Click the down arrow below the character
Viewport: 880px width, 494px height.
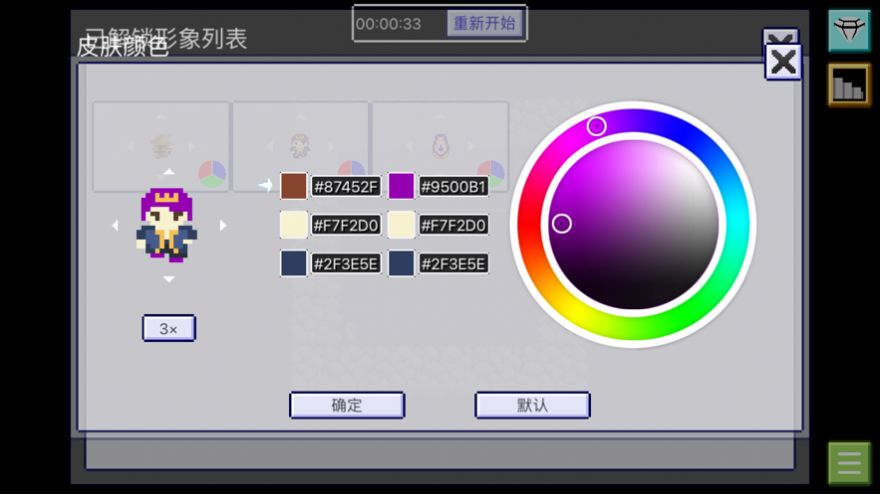[x=168, y=279]
